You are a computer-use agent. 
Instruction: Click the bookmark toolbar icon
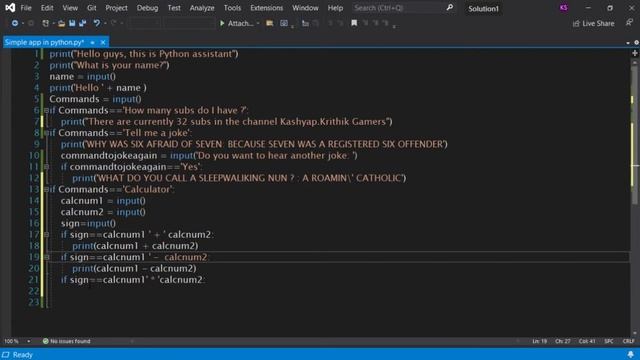click(354, 24)
